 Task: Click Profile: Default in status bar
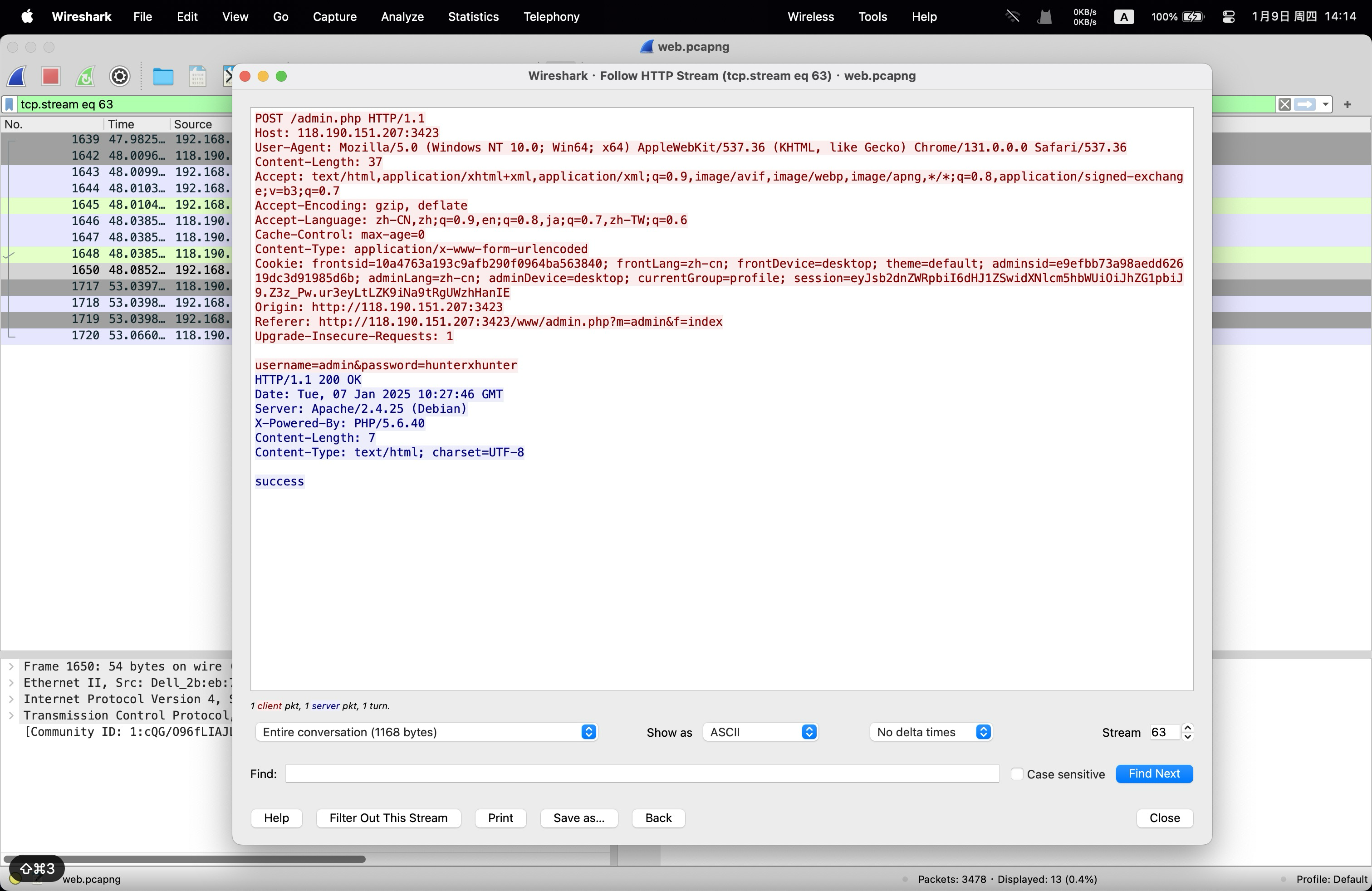[x=1331, y=879]
